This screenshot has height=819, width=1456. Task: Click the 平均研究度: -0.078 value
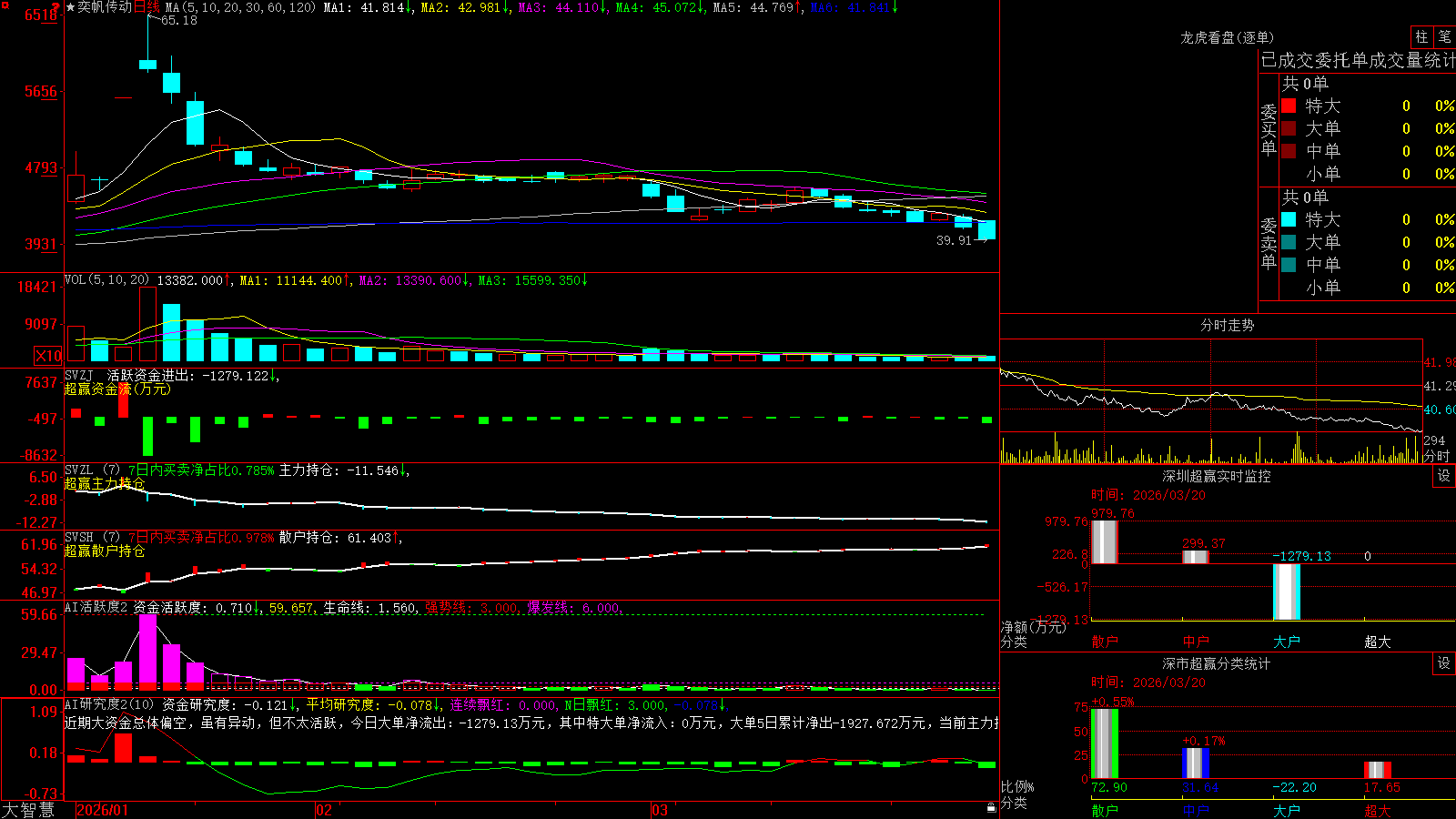pos(373,704)
